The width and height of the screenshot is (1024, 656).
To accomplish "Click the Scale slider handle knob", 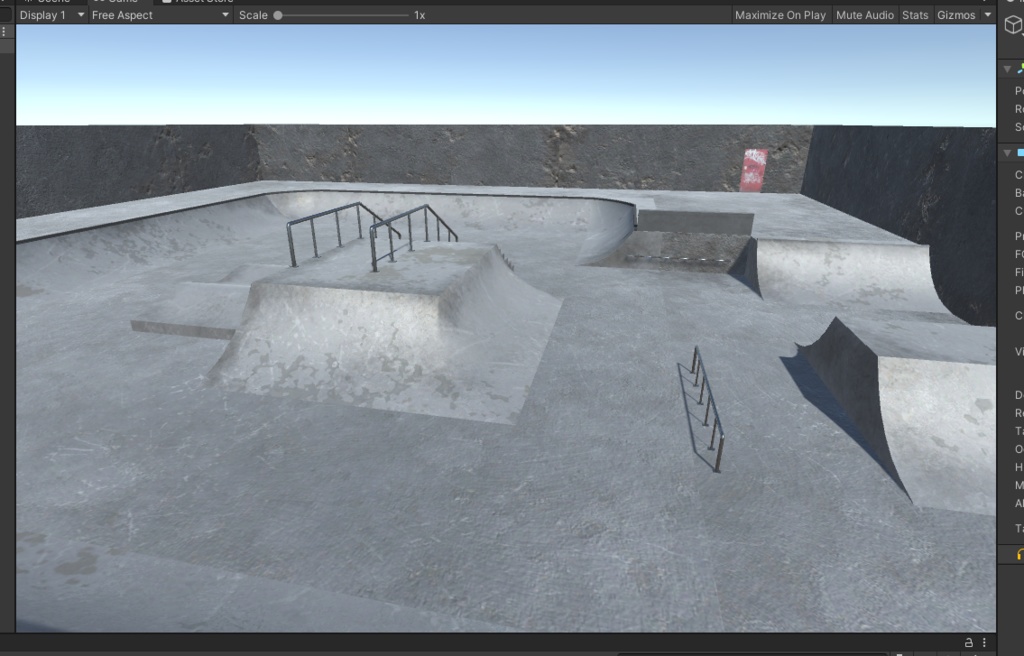I will pos(280,15).
